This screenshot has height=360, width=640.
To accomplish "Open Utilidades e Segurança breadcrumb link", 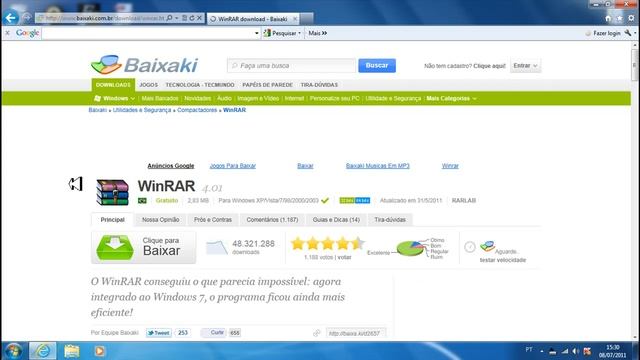I will pyautogui.click(x=142, y=110).
